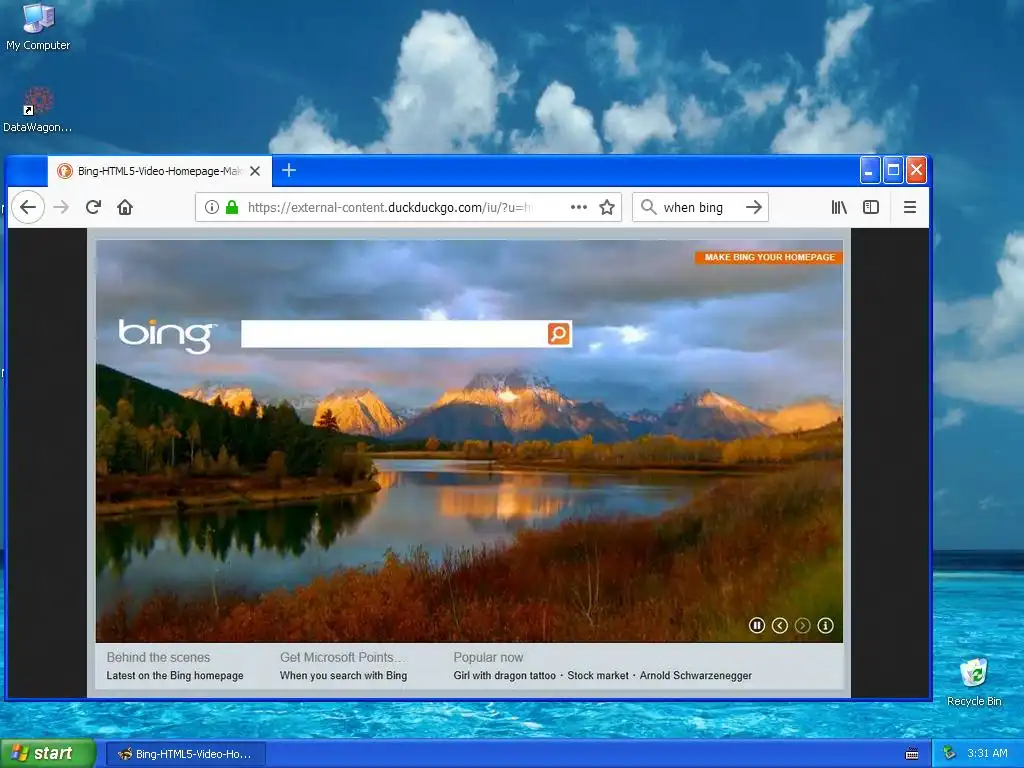
Task: Click 'Behind the scenes' heading
Action: pos(158,658)
